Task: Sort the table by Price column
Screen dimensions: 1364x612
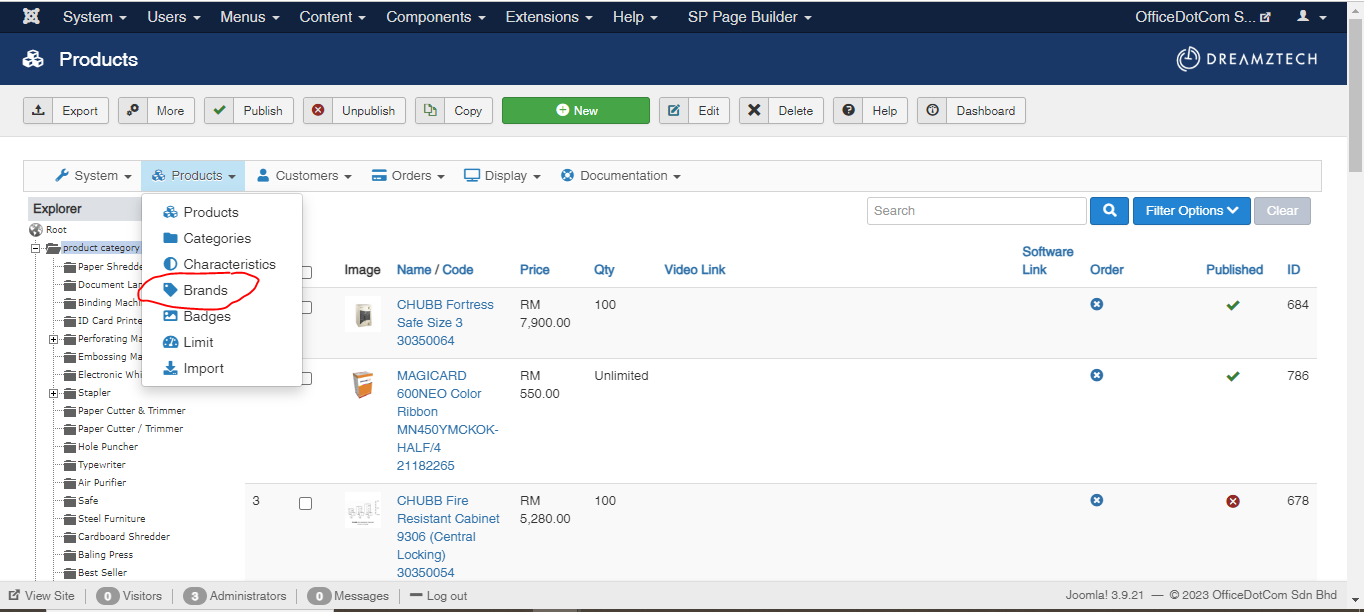Action: (535, 270)
